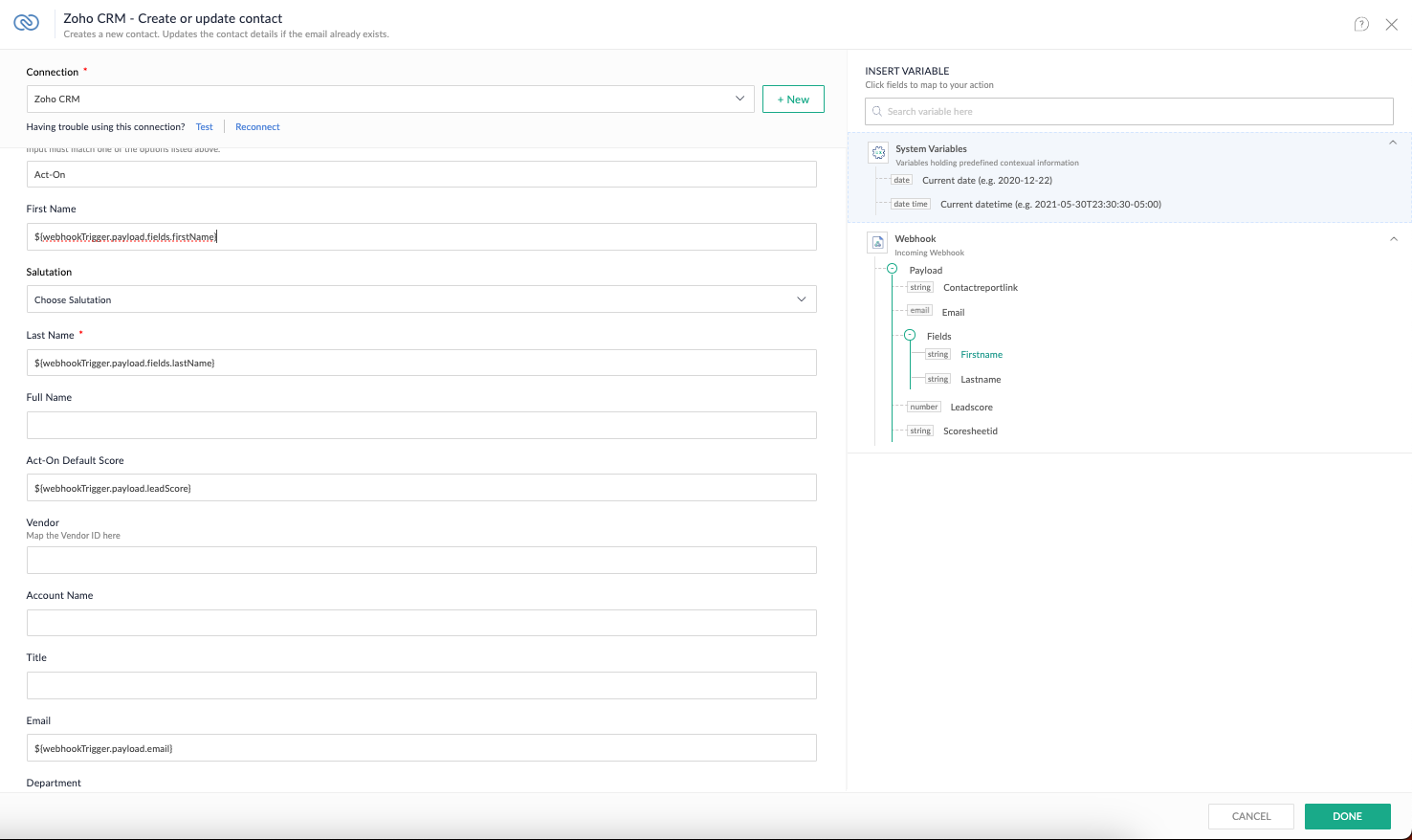This screenshot has width=1412, height=840.
Task: Collapse the Webhook section chevron
Action: click(1393, 239)
